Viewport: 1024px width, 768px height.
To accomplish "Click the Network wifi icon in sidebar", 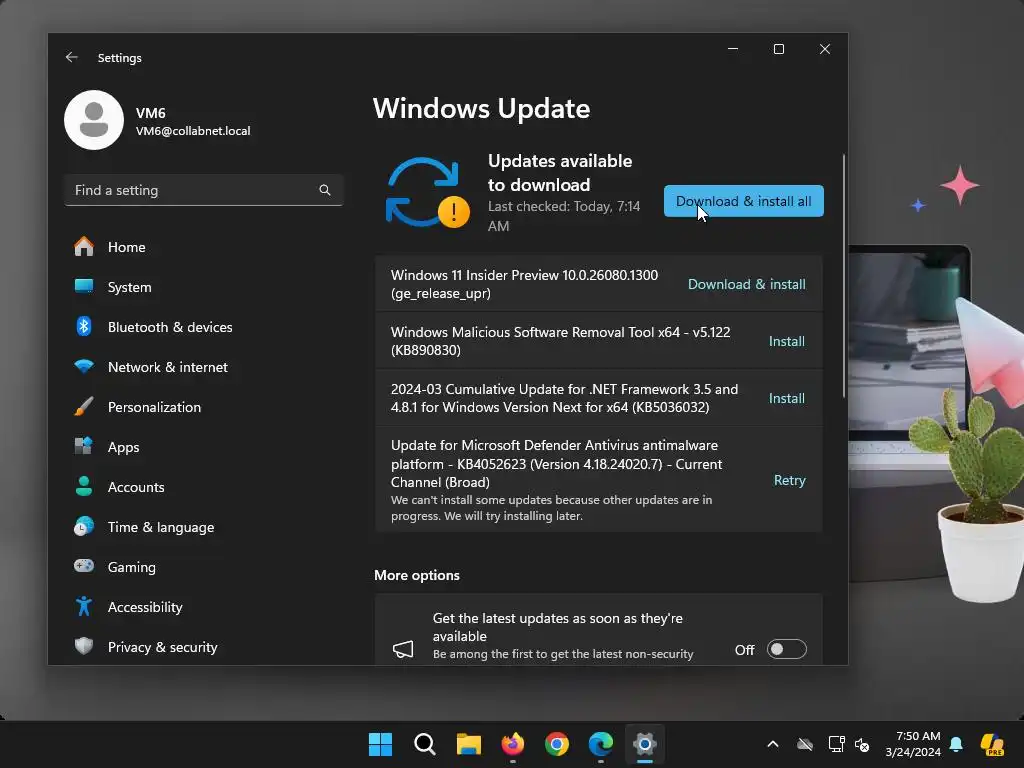I will pos(84,366).
